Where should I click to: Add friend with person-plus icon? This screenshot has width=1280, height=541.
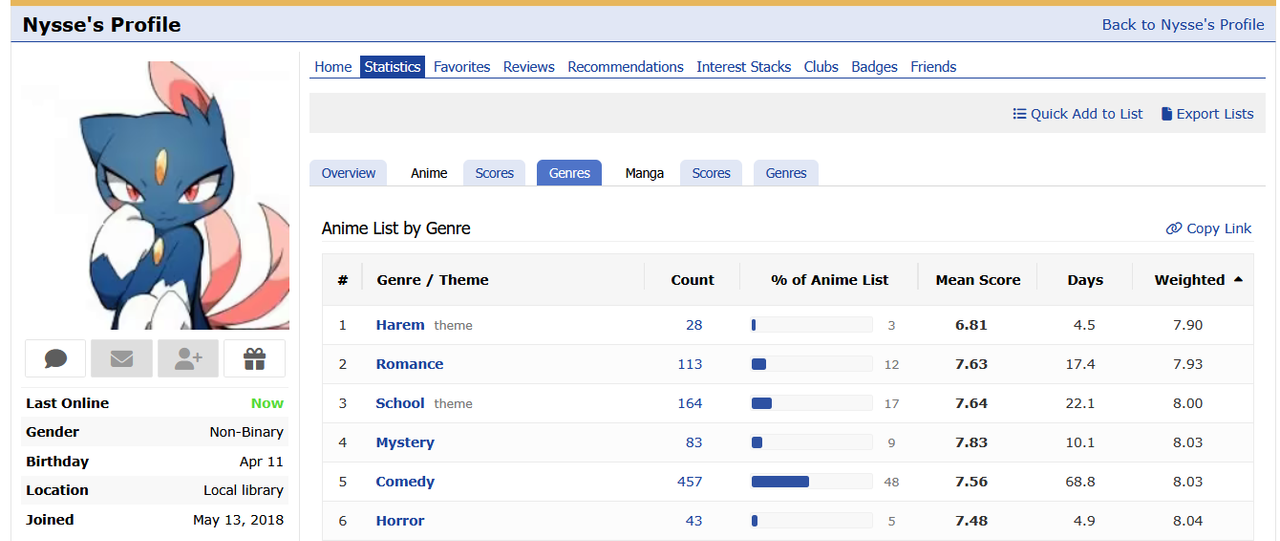pyautogui.click(x=188, y=358)
